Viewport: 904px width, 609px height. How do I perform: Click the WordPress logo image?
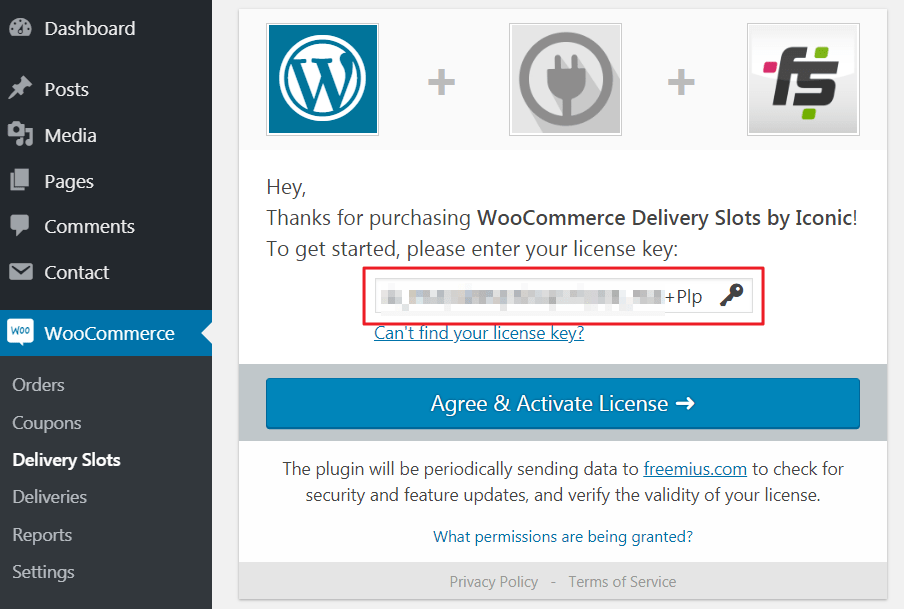[x=322, y=80]
